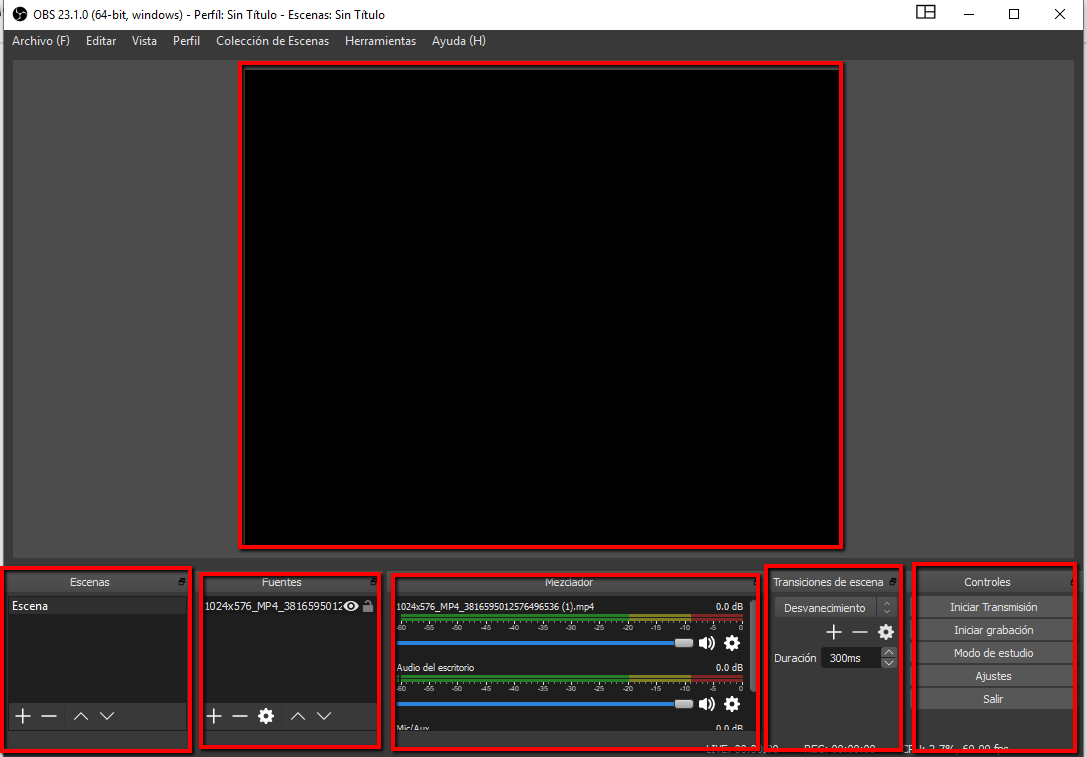This screenshot has height=757, width=1087.
Task: Open Herramientas menu
Action: (381, 41)
